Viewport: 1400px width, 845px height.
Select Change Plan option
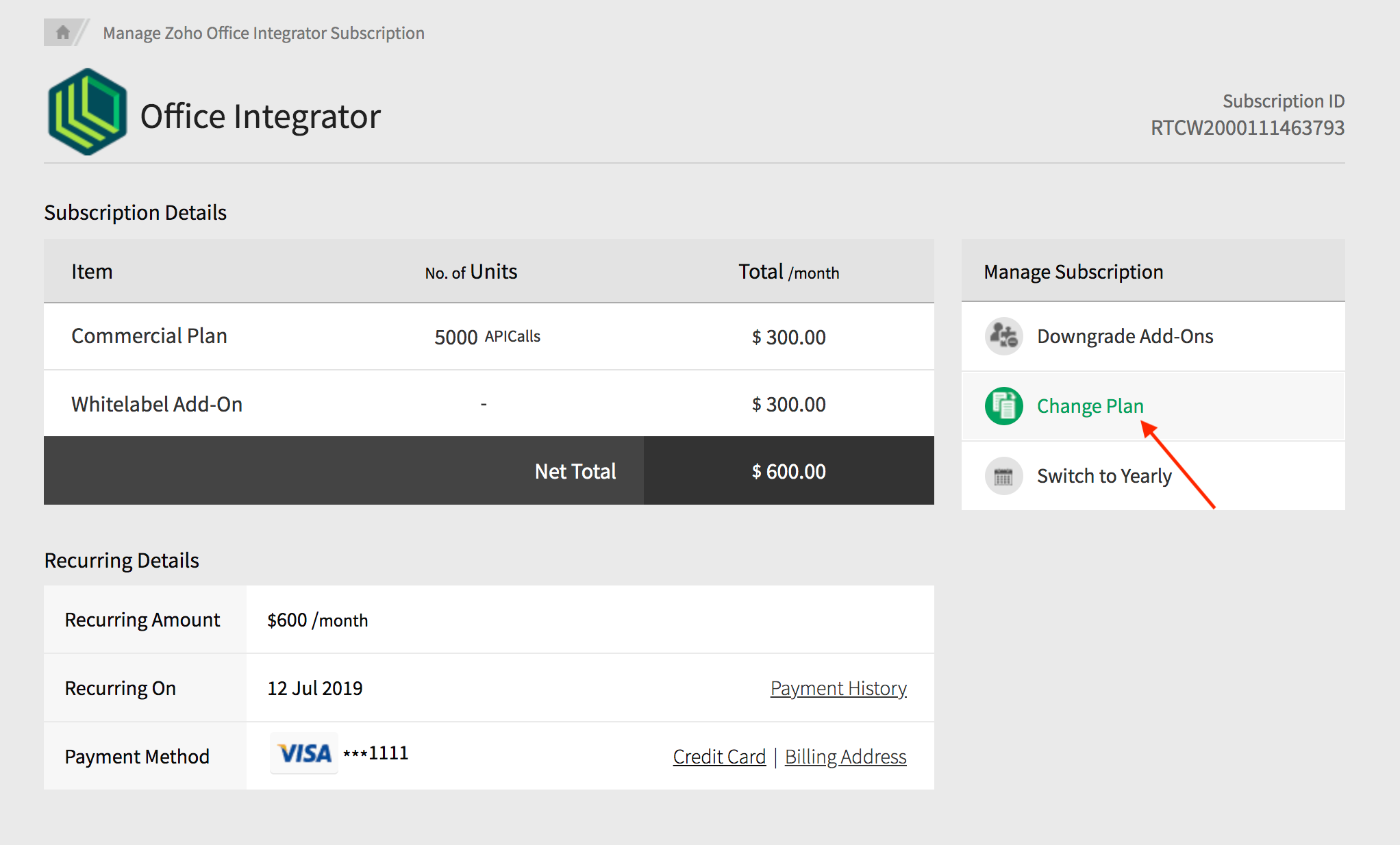pyautogui.click(x=1090, y=406)
